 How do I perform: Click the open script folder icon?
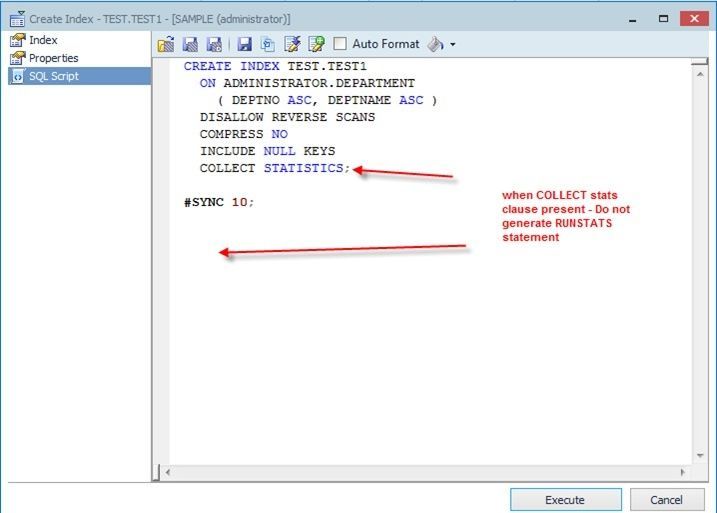coord(166,44)
